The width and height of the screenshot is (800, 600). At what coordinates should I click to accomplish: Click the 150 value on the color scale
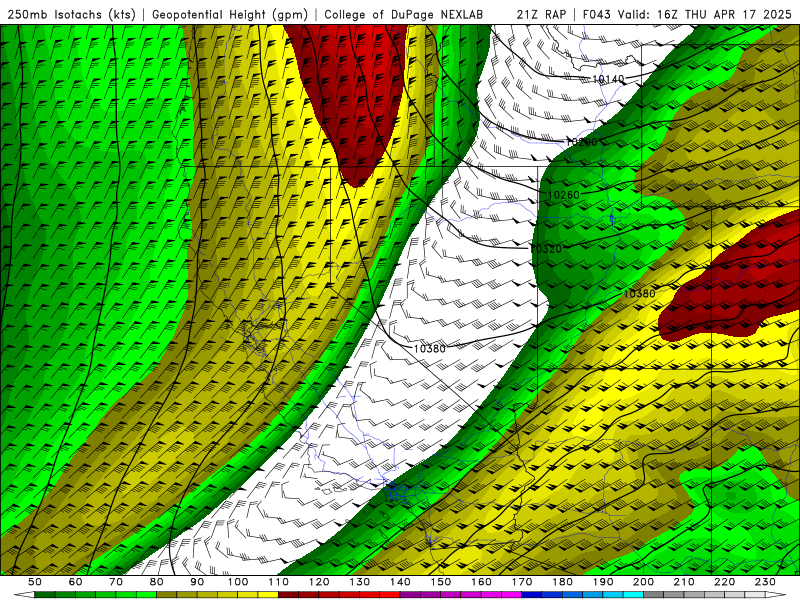441,582
